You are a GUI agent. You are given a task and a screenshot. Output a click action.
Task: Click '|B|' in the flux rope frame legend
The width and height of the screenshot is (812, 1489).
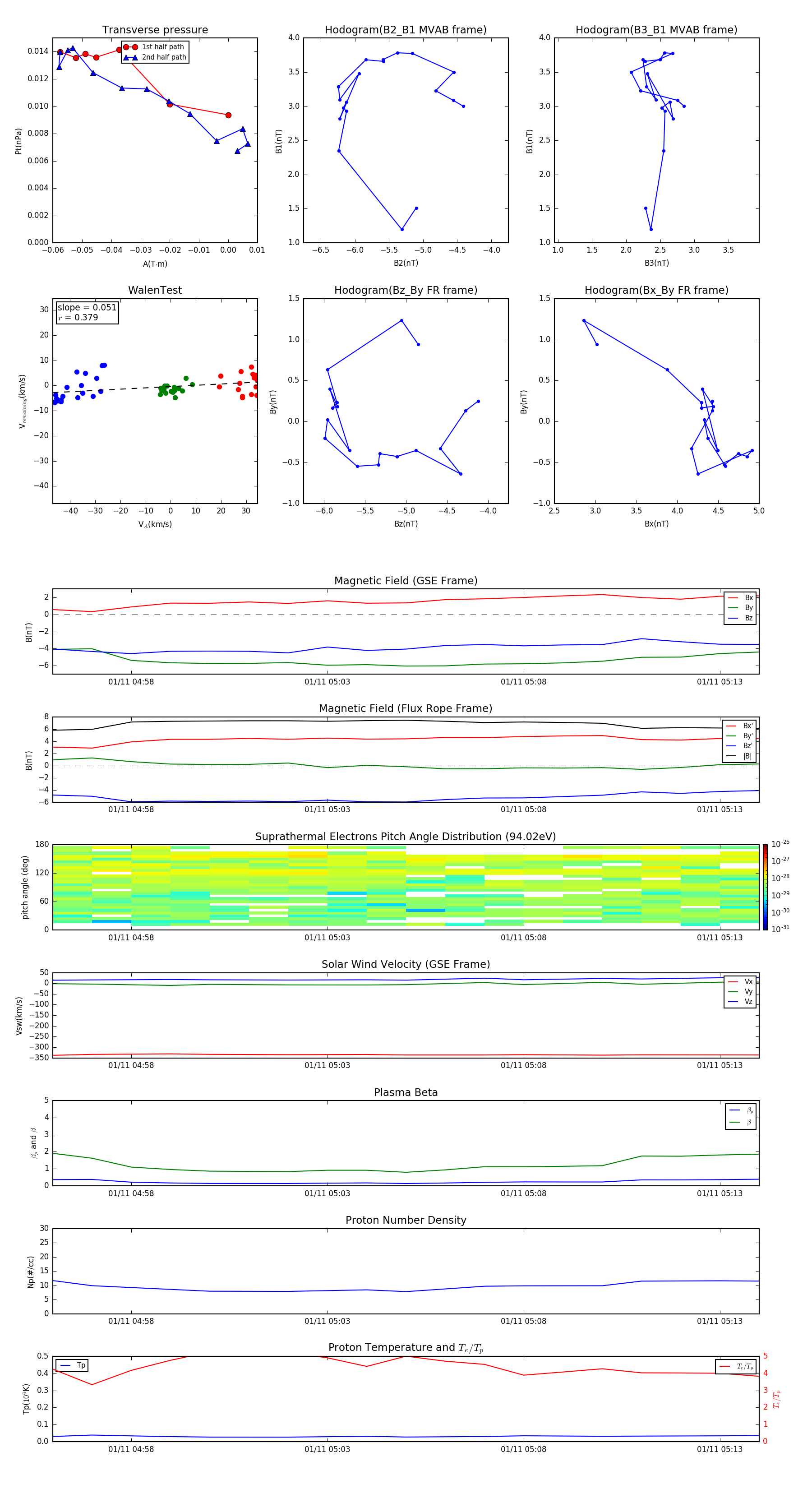click(747, 756)
